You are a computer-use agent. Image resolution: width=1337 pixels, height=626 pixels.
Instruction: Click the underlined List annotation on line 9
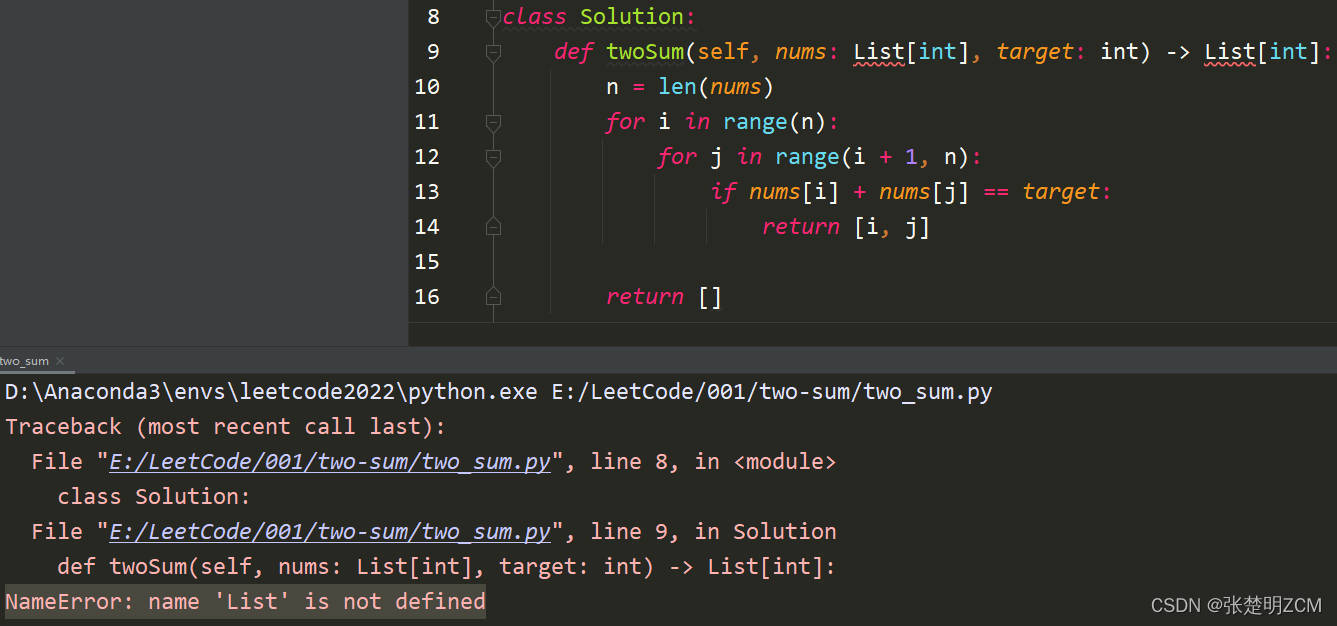pos(877,51)
